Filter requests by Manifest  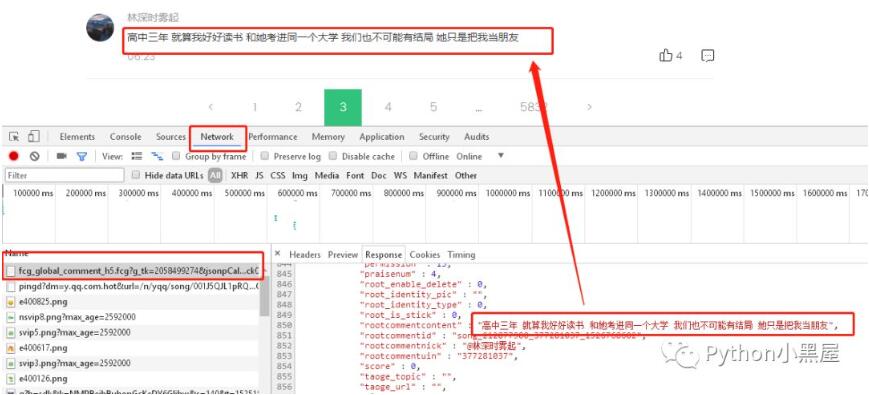click(431, 176)
